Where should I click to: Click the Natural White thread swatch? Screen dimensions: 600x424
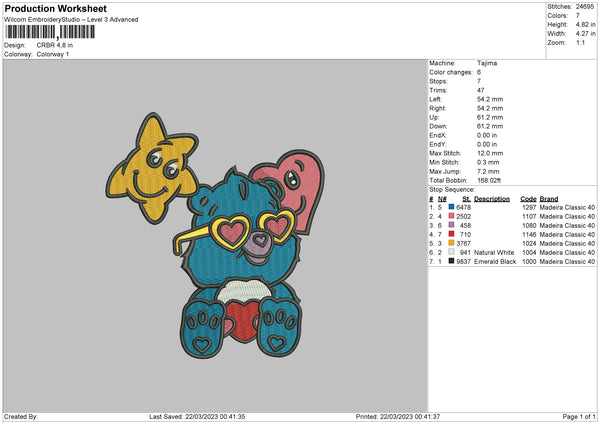click(x=452, y=252)
